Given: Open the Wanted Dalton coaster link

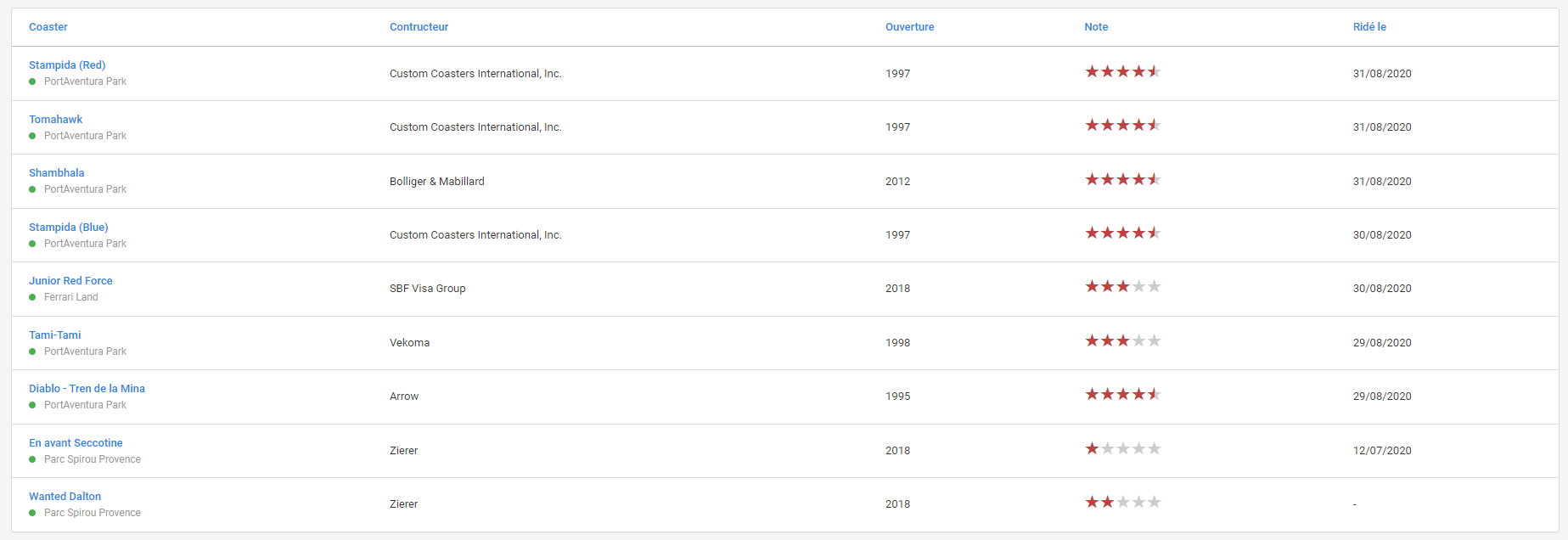Looking at the screenshot, I should pyautogui.click(x=65, y=497).
